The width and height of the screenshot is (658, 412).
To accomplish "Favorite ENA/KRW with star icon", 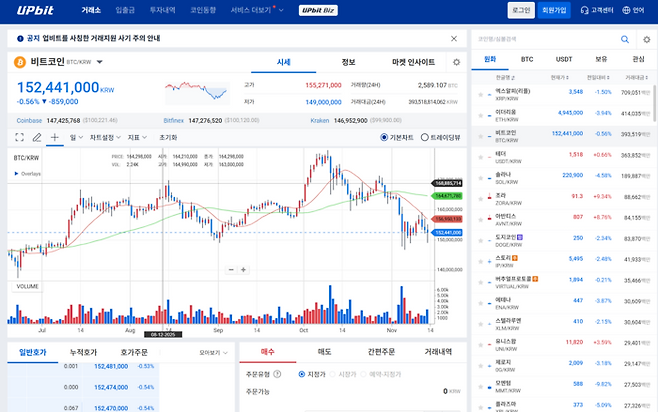I will pyautogui.click(x=480, y=303).
